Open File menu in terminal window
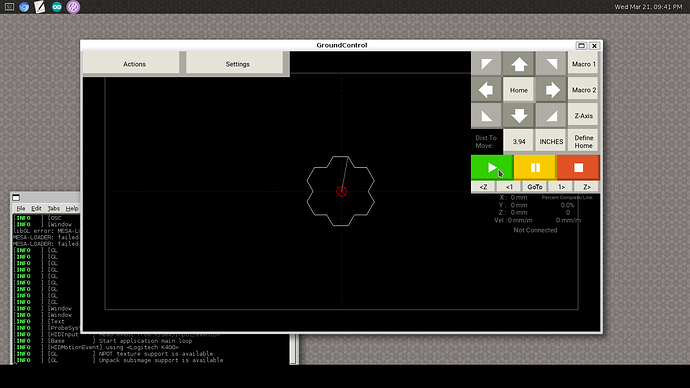Screen dimensions: 690x388 [x=21, y=209]
